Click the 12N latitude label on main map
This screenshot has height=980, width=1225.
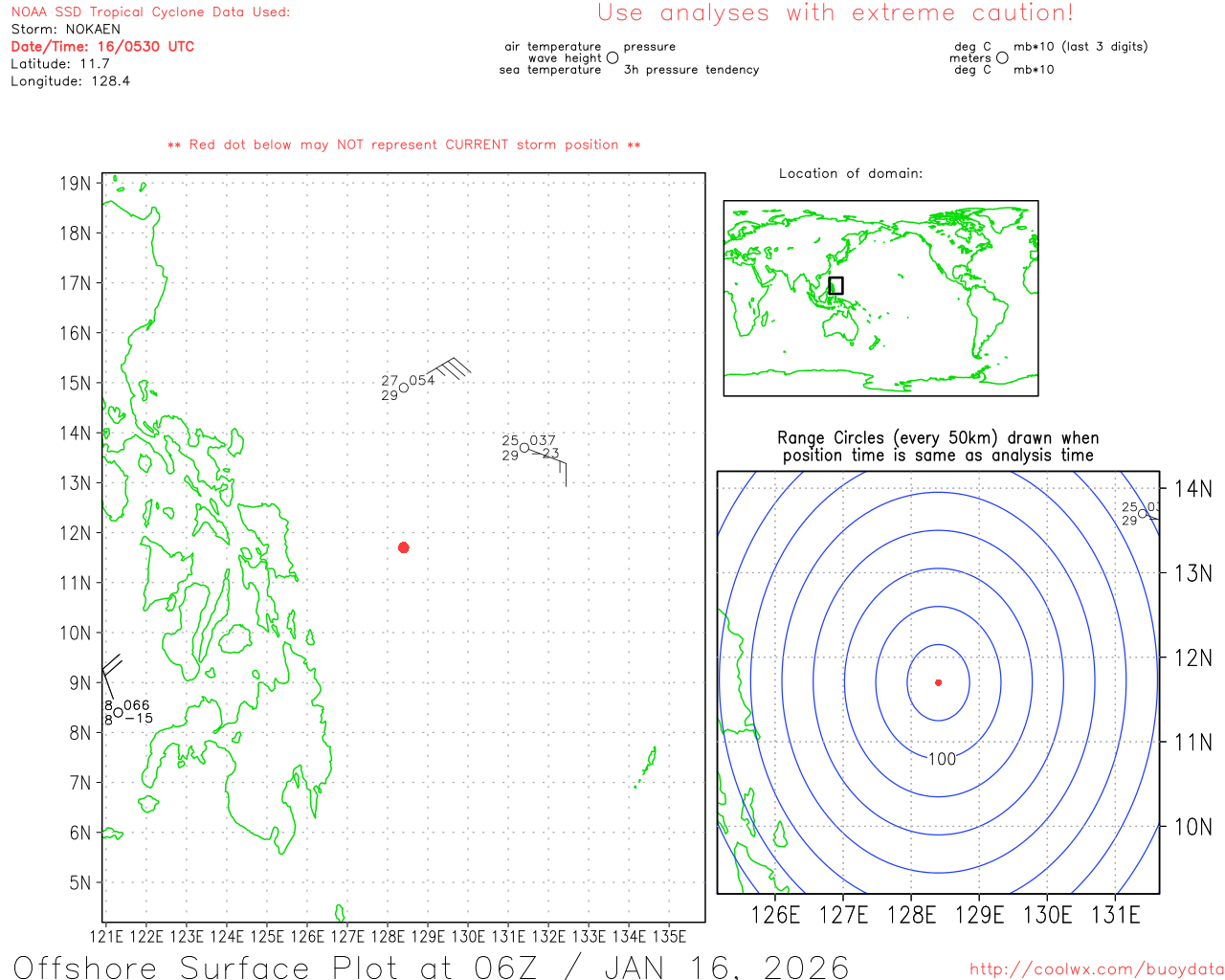coord(75,533)
